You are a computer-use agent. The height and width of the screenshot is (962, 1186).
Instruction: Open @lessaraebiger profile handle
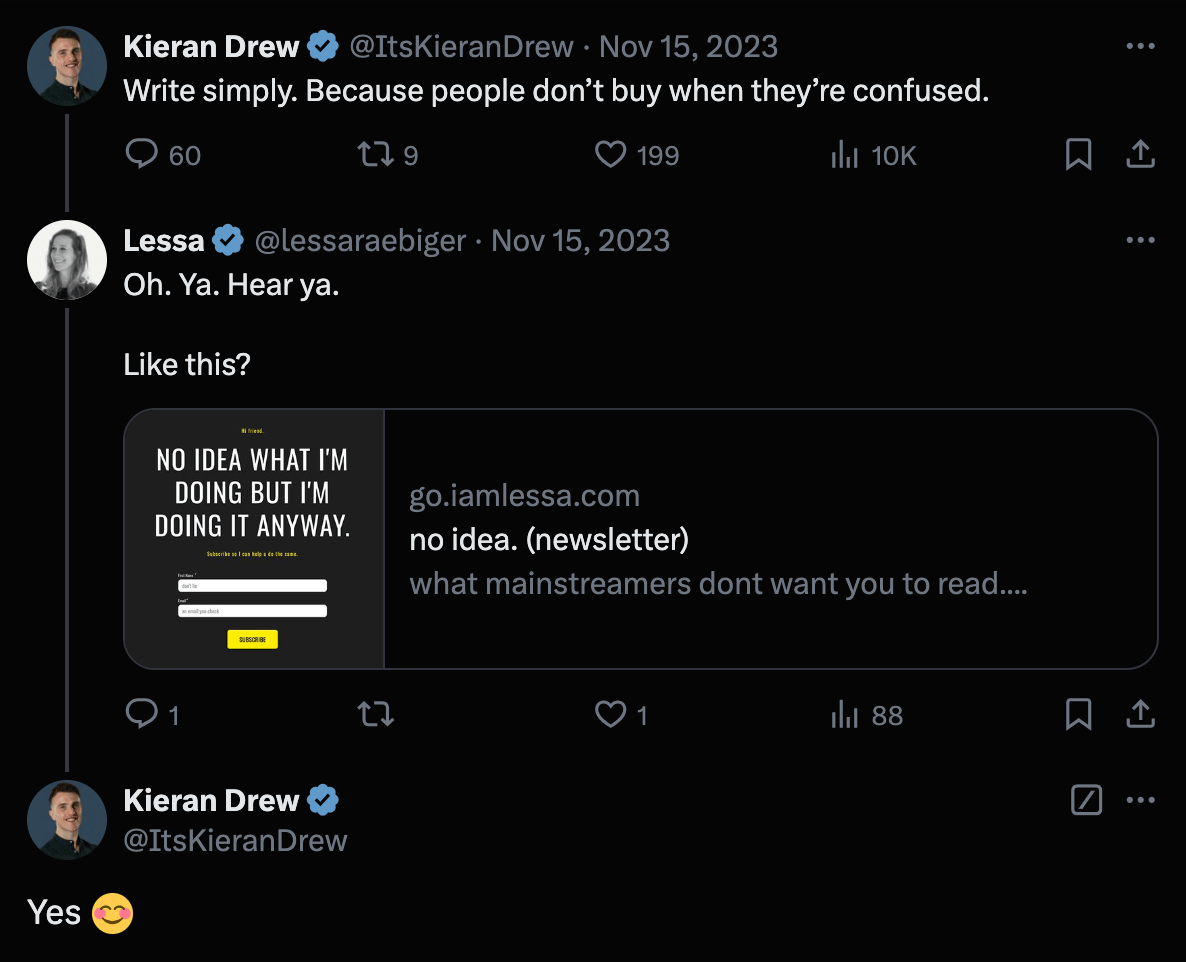tap(360, 240)
